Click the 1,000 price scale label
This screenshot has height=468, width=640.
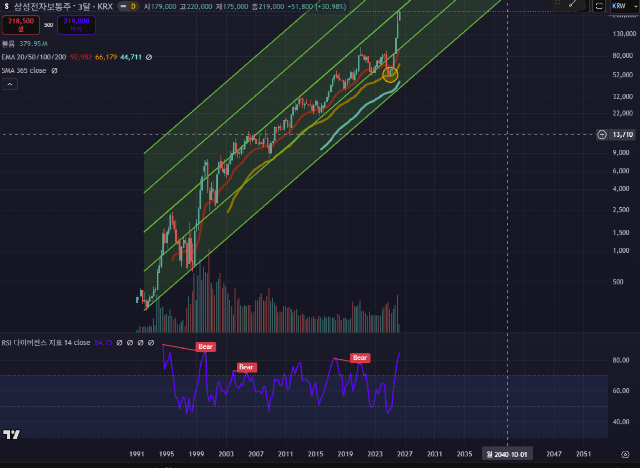[x=621, y=251]
